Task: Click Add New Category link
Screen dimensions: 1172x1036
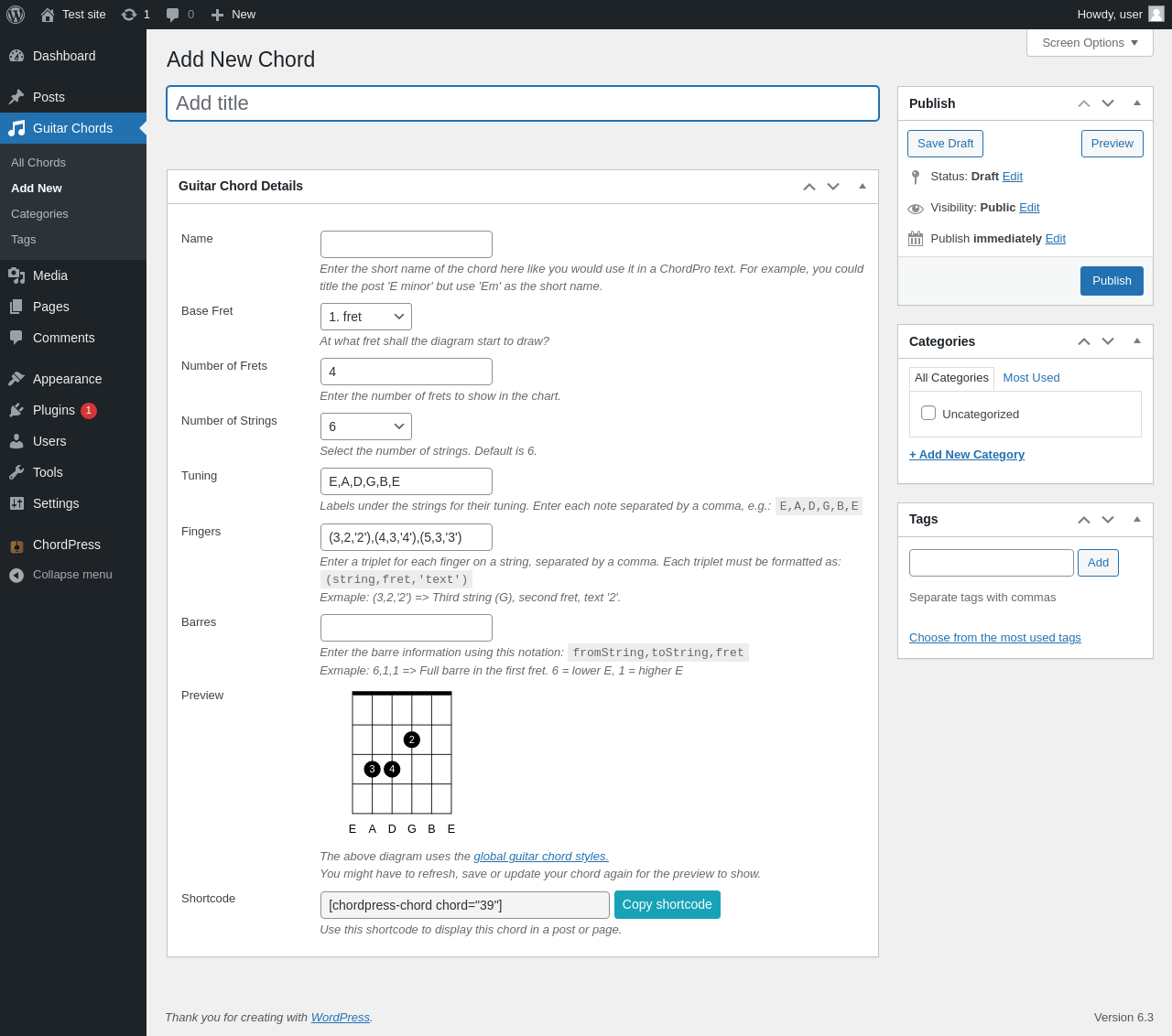Action: pyautogui.click(x=967, y=455)
